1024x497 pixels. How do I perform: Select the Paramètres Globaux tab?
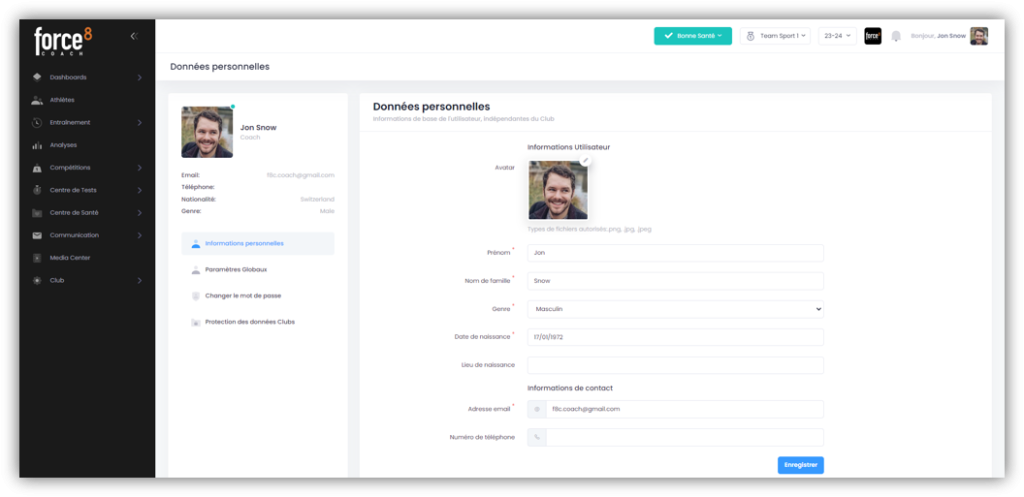point(235,269)
